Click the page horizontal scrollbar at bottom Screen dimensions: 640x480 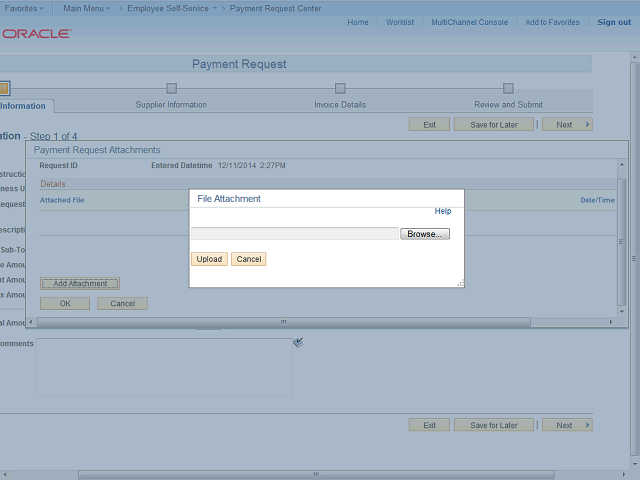[316, 475]
